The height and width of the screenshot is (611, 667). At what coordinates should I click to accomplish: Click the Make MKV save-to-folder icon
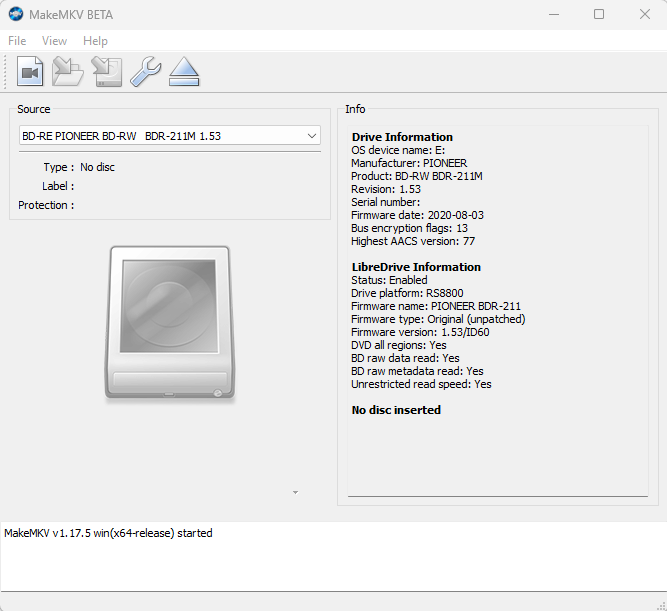[x=68, y=71]
